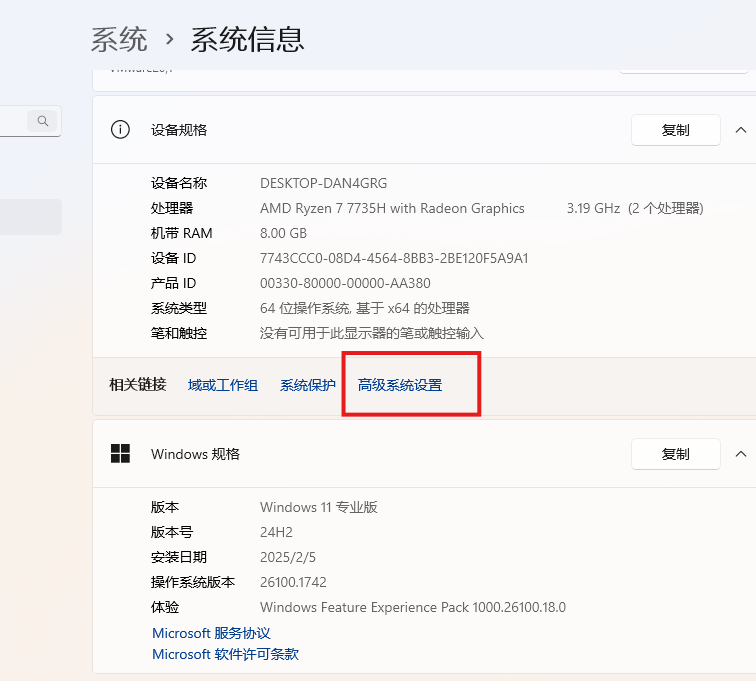This screenshot has width=756, height=681.
Task: Click the 设备规格 section header
Action: click(x=424, y=130)
